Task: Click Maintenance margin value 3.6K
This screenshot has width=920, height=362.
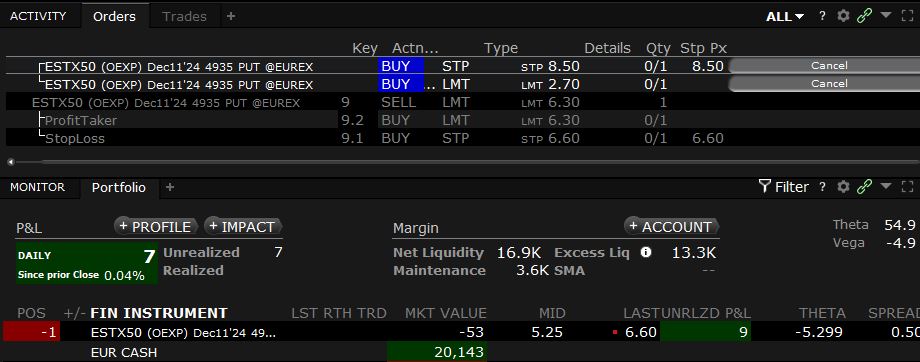Action: click(x=532, y=270)
